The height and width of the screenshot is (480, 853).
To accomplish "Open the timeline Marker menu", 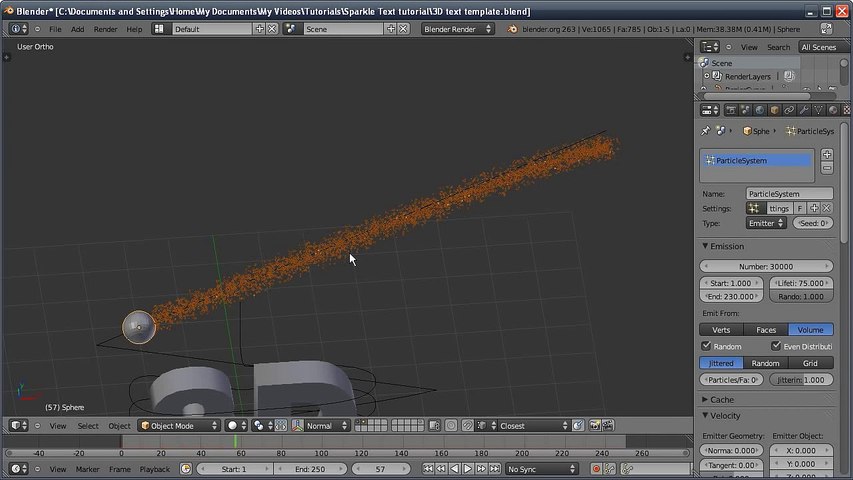I will click(x=87, y=469).
